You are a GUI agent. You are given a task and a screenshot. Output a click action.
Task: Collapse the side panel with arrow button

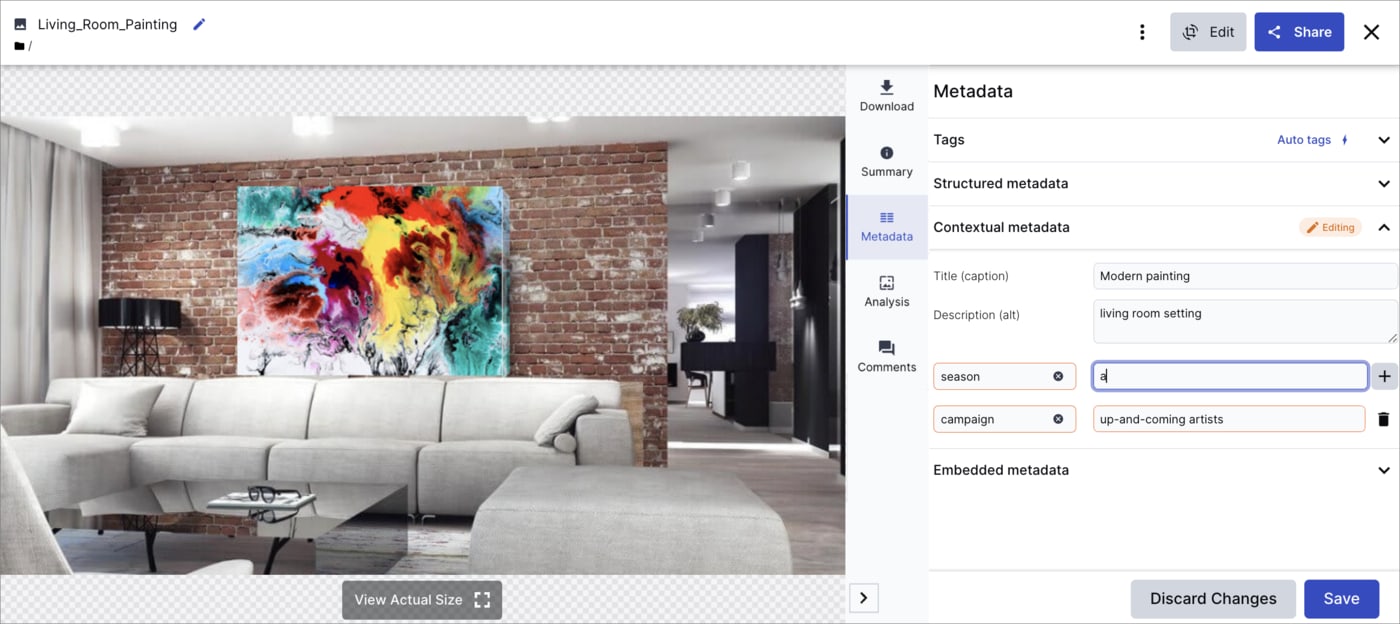click(x=863, y=598)
